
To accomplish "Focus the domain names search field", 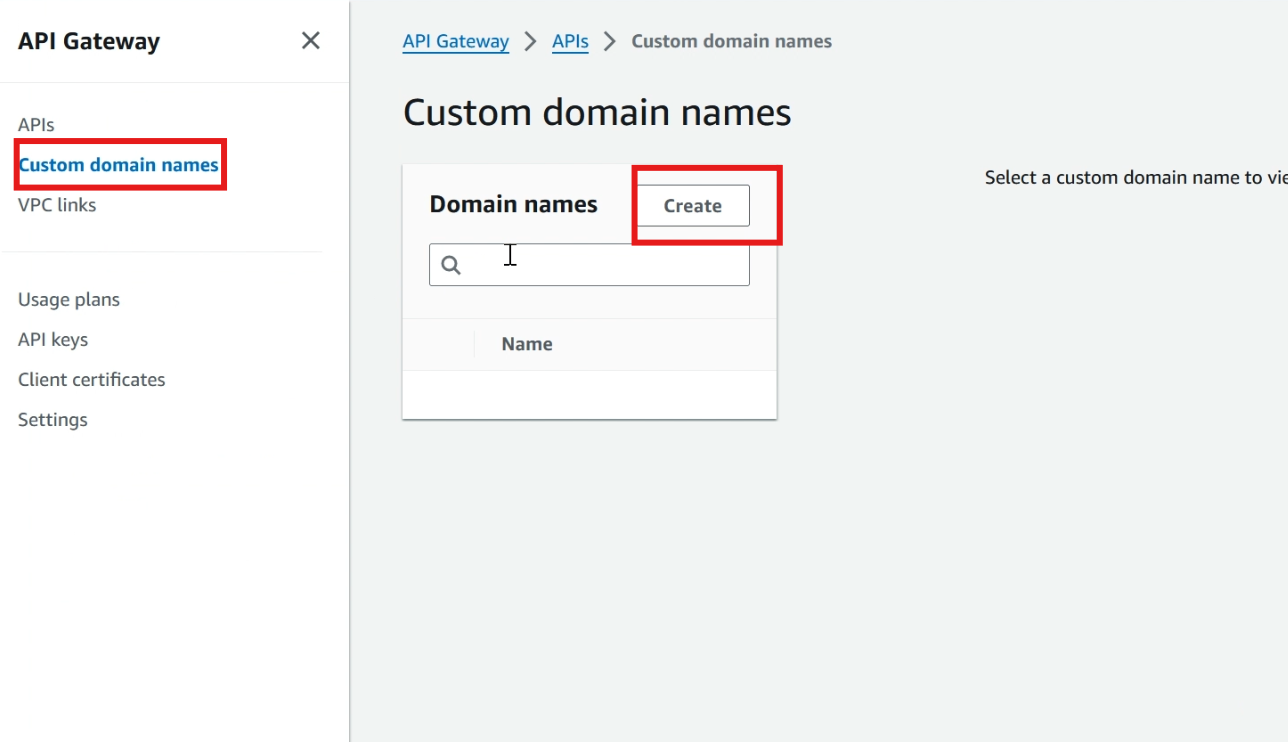I will pyautogui.click(x=589, y=265).
